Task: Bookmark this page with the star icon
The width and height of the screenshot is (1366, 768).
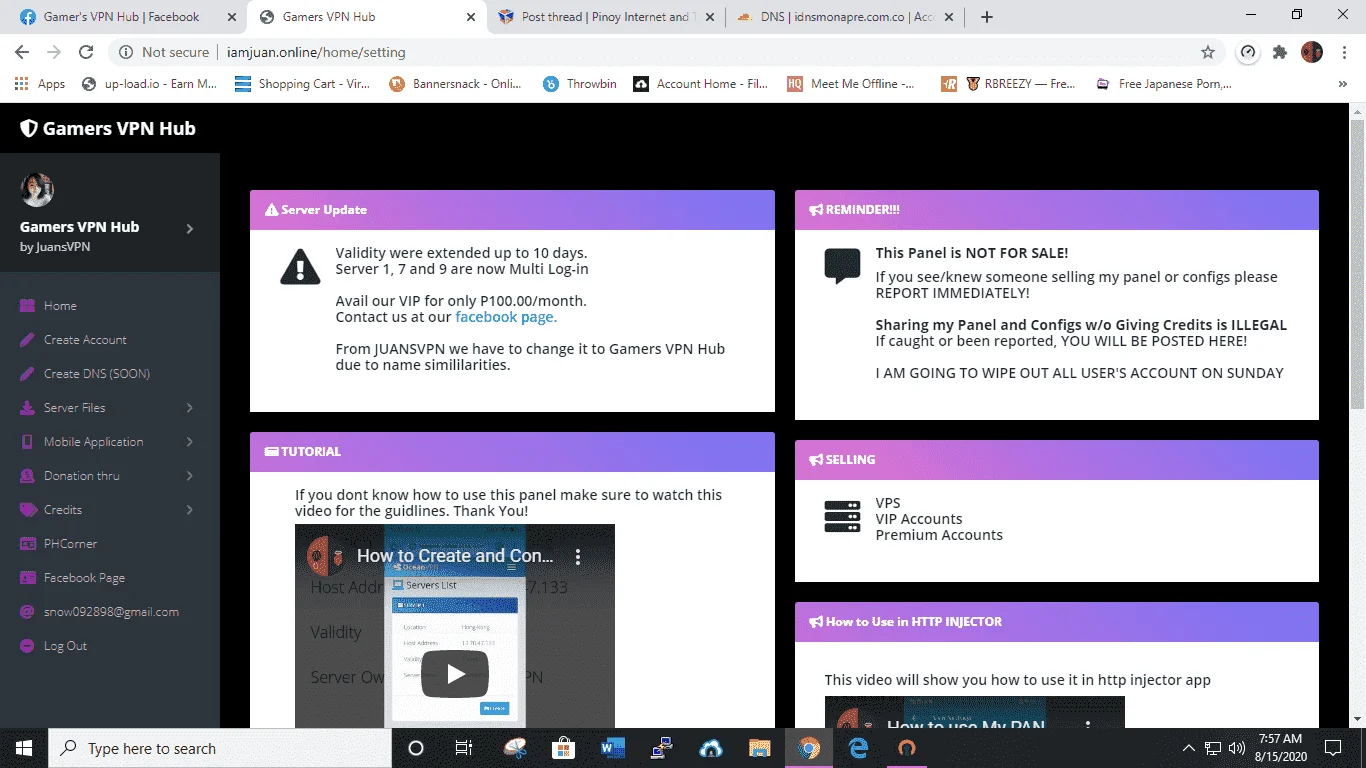Action: pos(1208,52)
